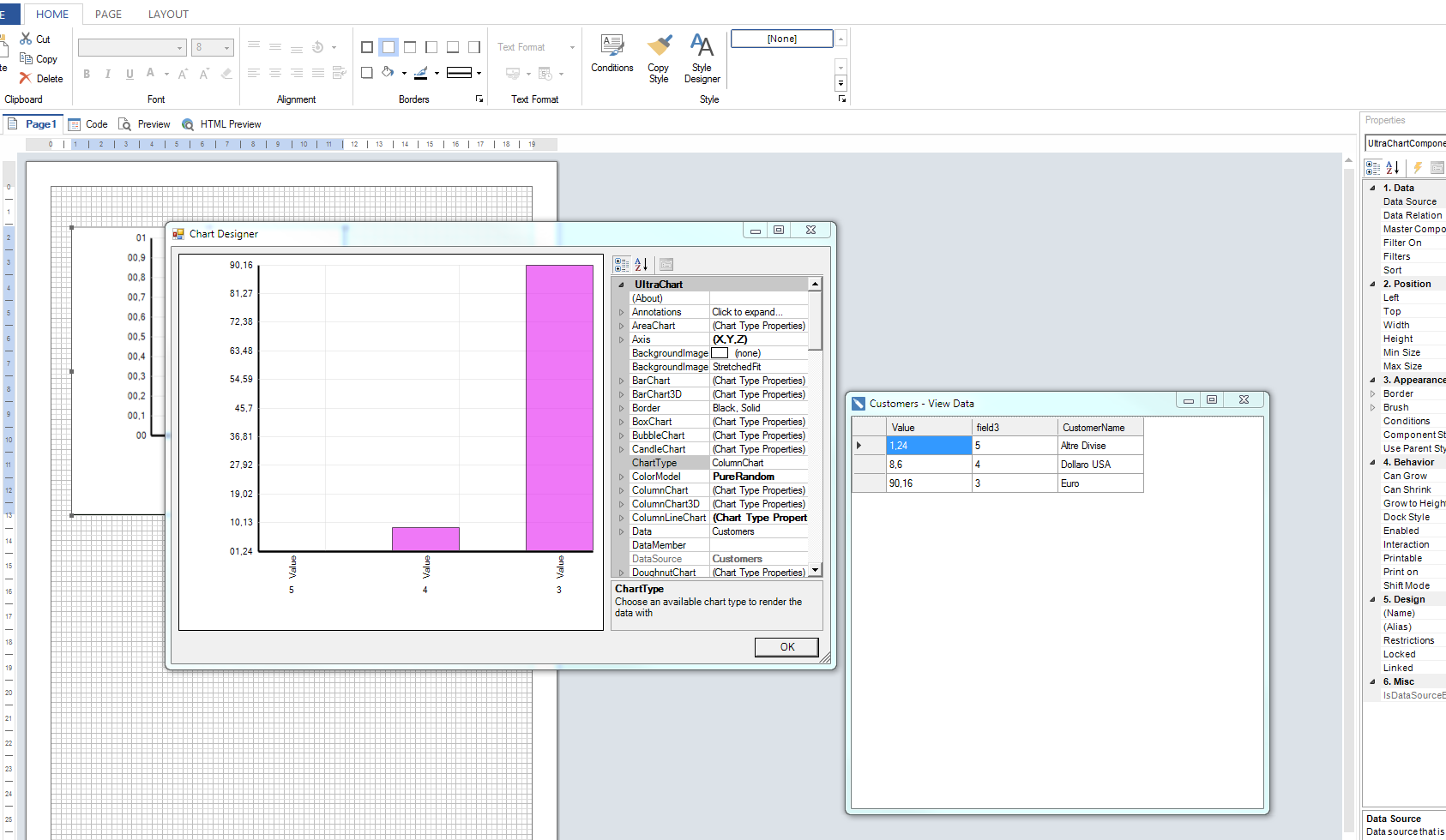
Task: Click the text rotation icon
Action: point(318,47)
